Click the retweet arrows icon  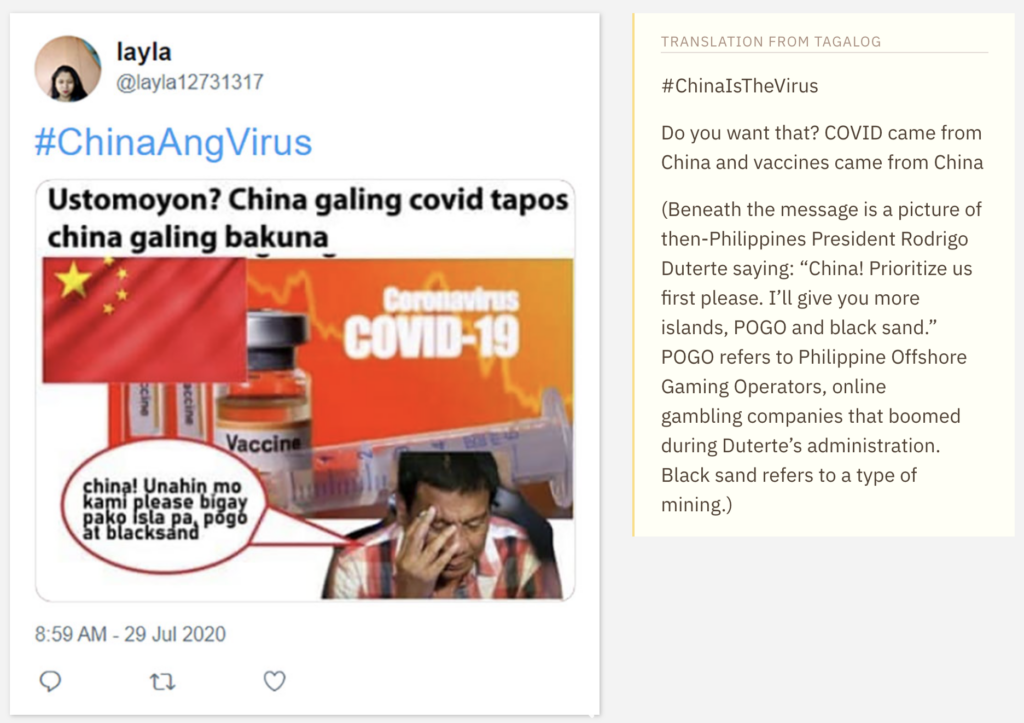(x=163, y=682)
